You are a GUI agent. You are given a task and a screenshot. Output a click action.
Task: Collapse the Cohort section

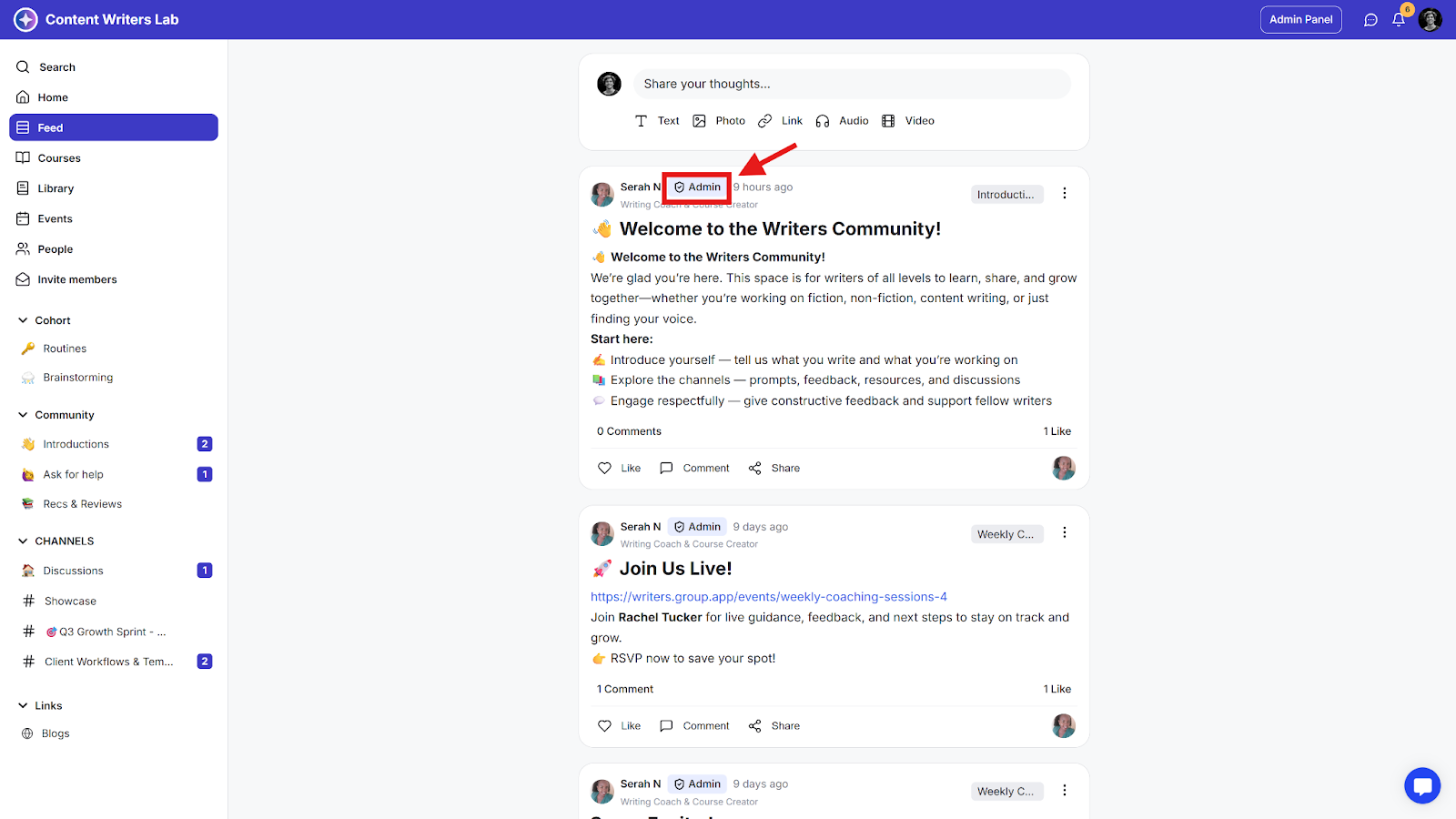(x=23, y=320)
